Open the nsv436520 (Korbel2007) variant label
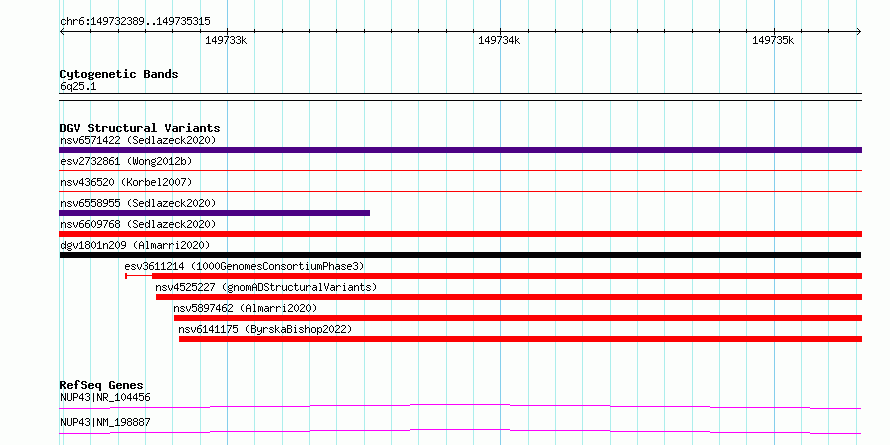The height and width of the screenshot is (445, 890). click(x=126, y=182)
